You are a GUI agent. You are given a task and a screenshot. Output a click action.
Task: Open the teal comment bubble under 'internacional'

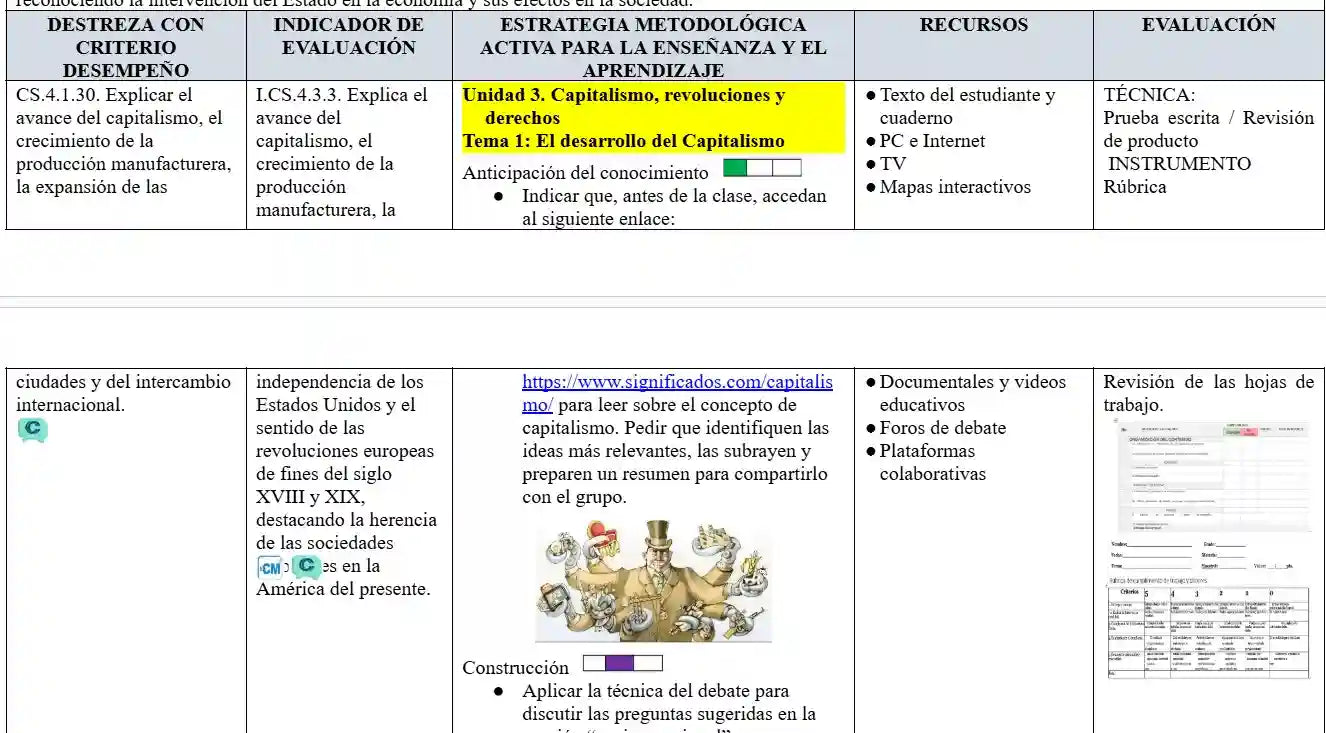32,430
